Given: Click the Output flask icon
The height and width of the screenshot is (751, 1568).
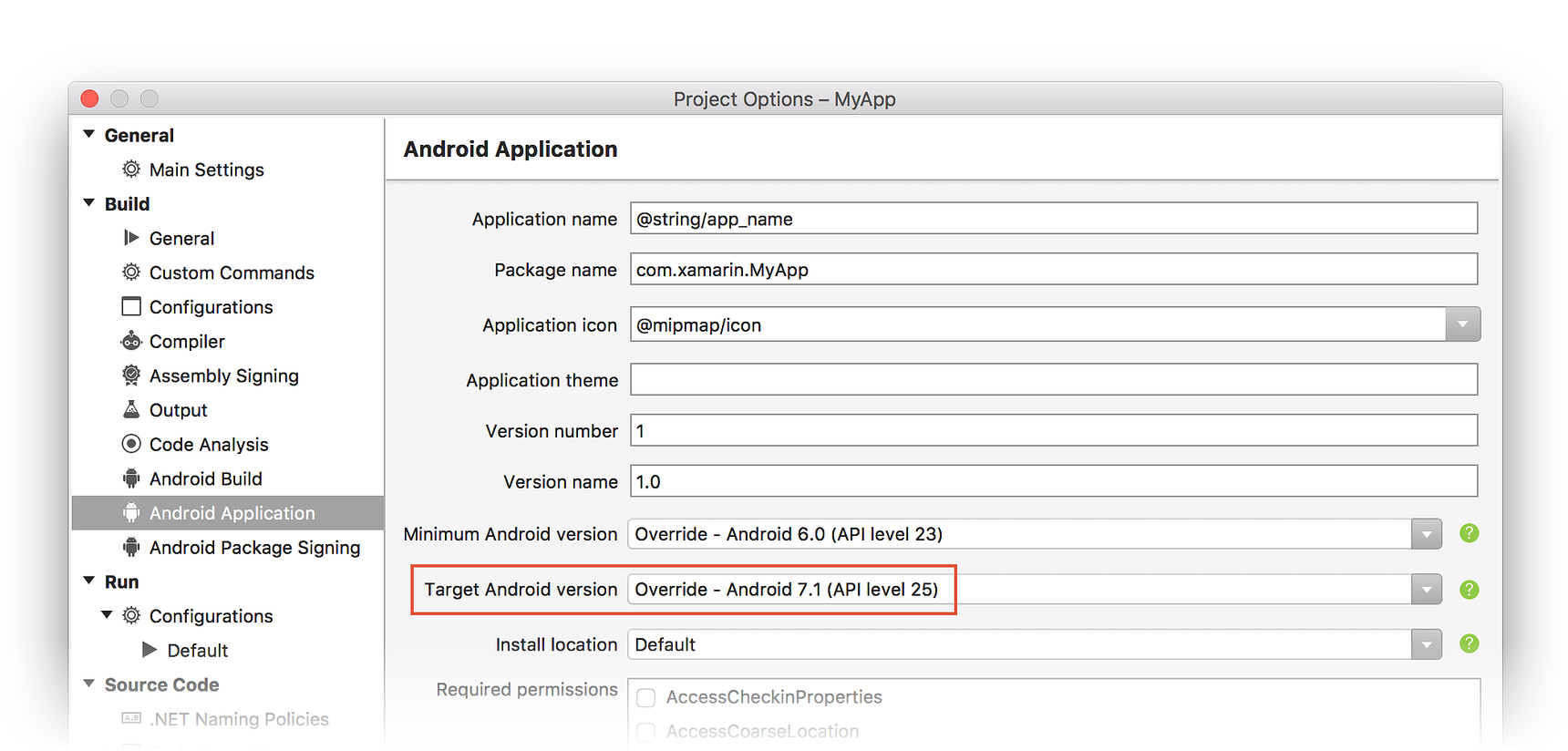Looking at the screenshot, I should (x=131, y=409).
